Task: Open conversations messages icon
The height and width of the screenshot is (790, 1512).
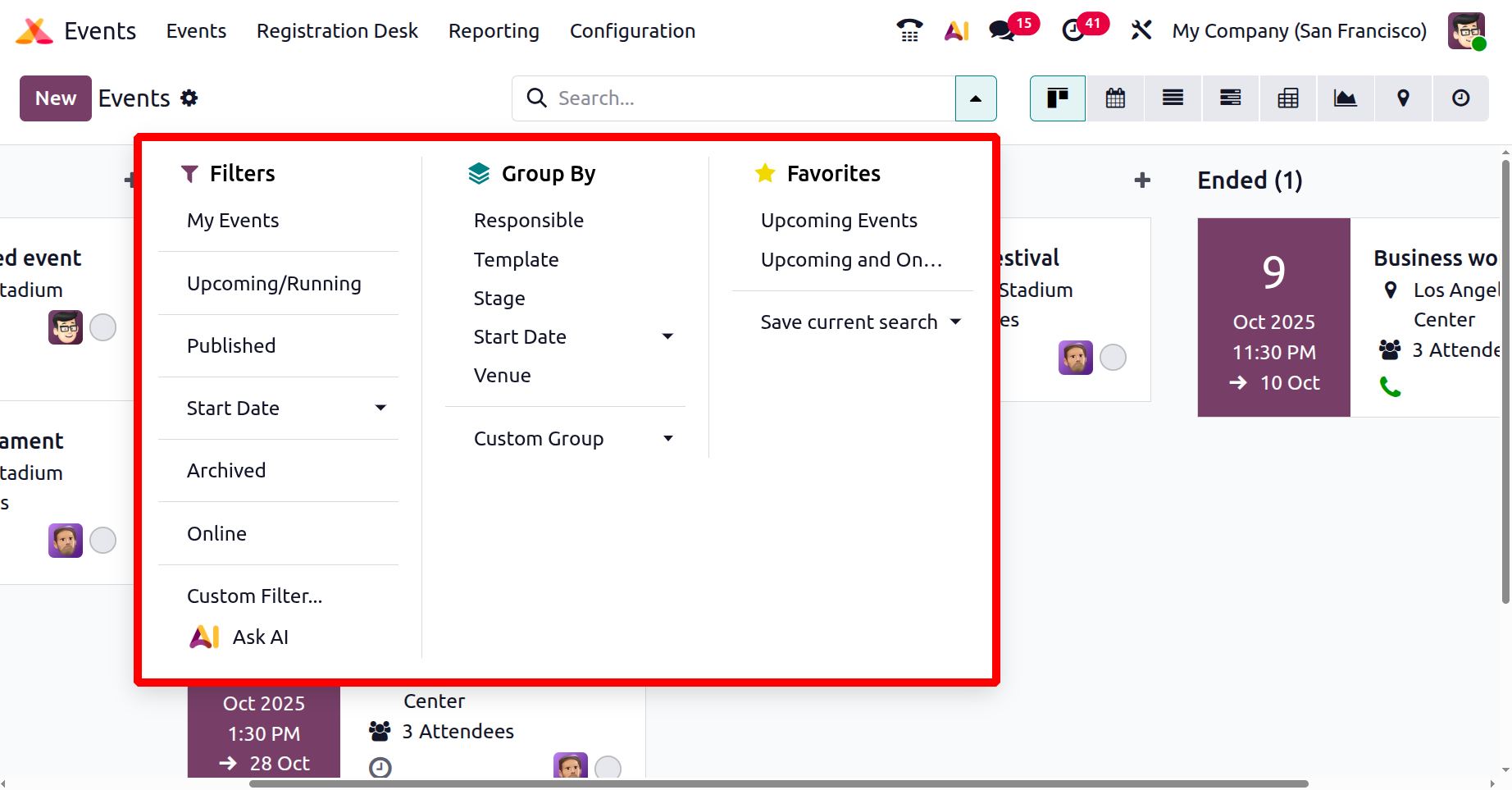Action: 1001,30
